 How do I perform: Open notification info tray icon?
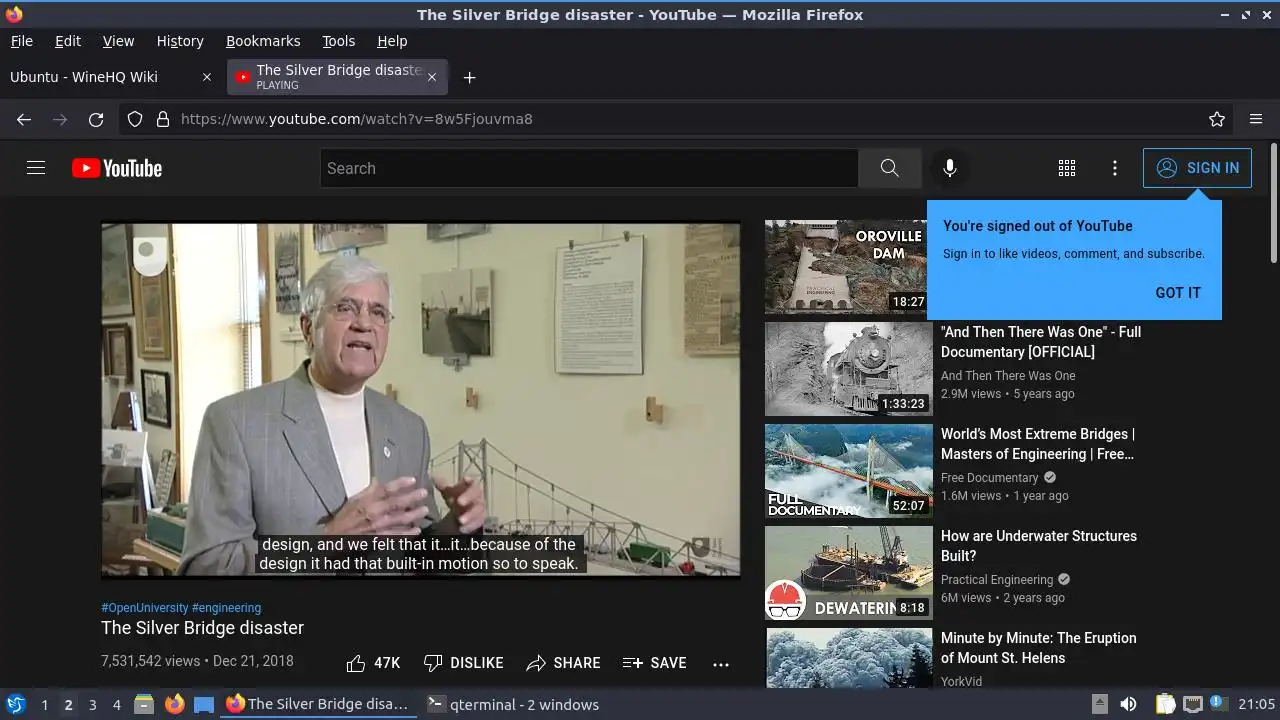point(1218,704)
